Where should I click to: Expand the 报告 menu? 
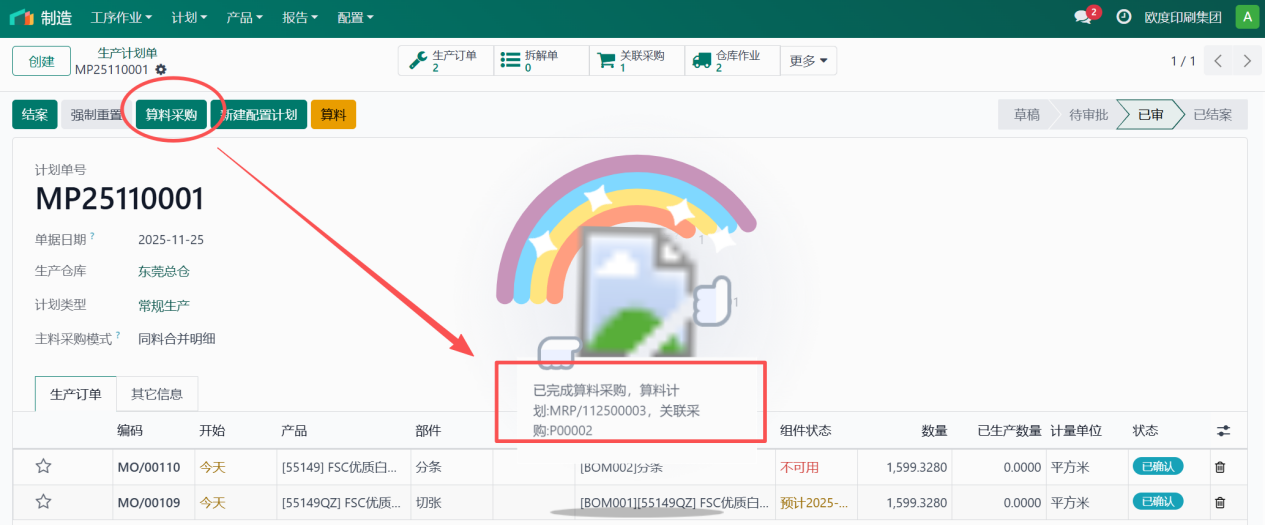[x=300, y=18]
